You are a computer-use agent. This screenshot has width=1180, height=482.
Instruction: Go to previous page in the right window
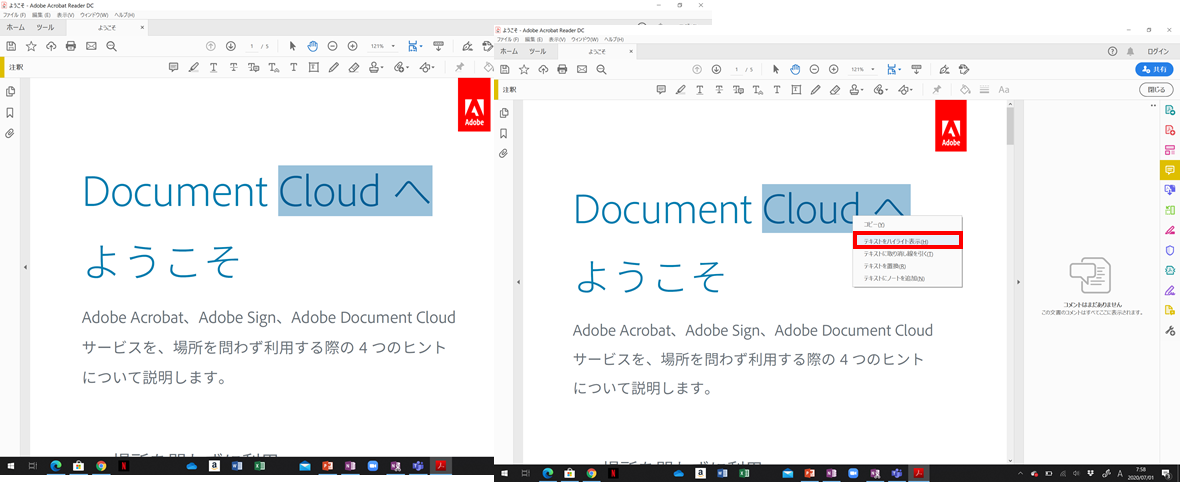click(697, 69)
